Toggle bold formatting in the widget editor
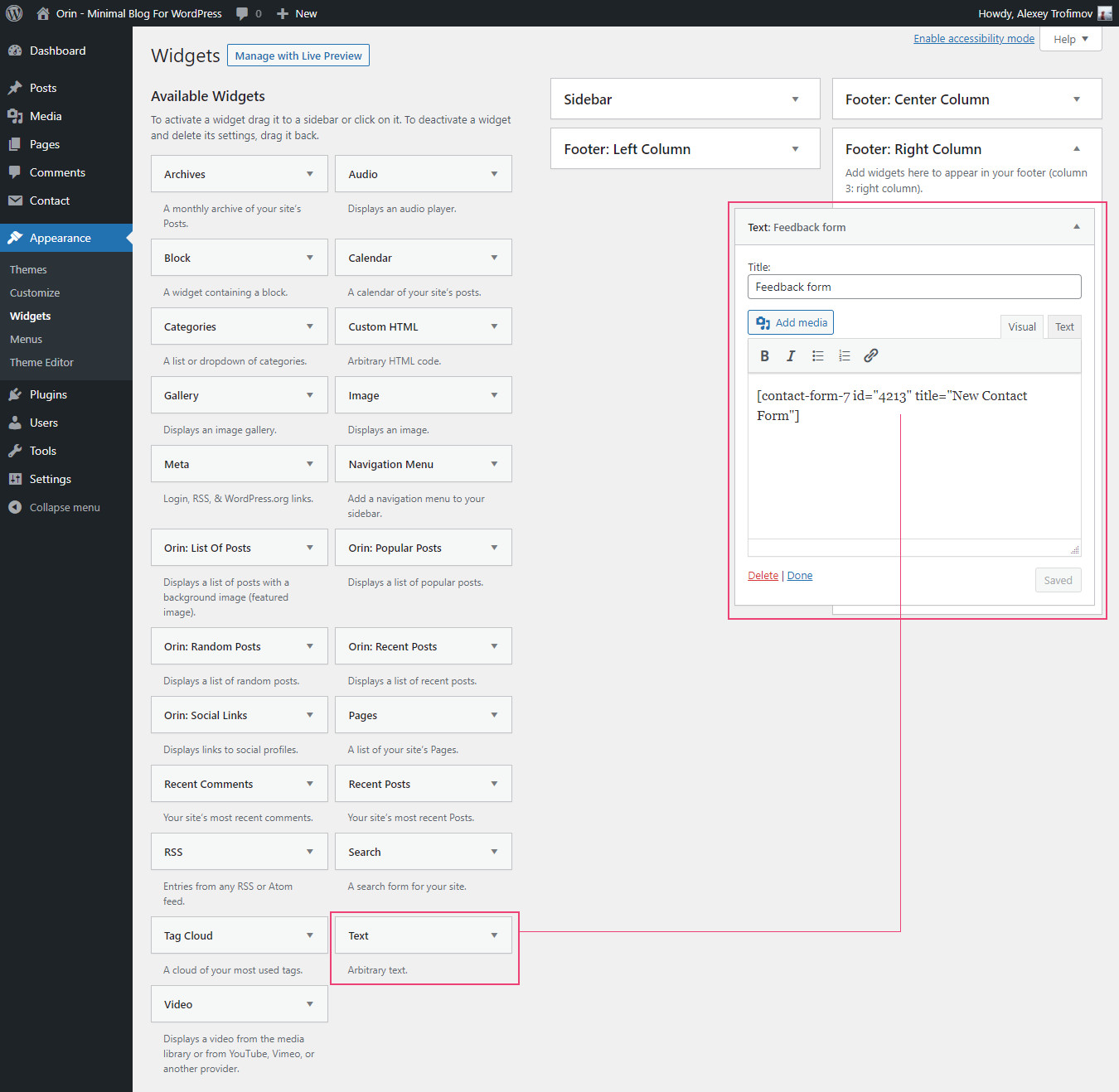1119x1092 pixels. click(x=764, y=355)
